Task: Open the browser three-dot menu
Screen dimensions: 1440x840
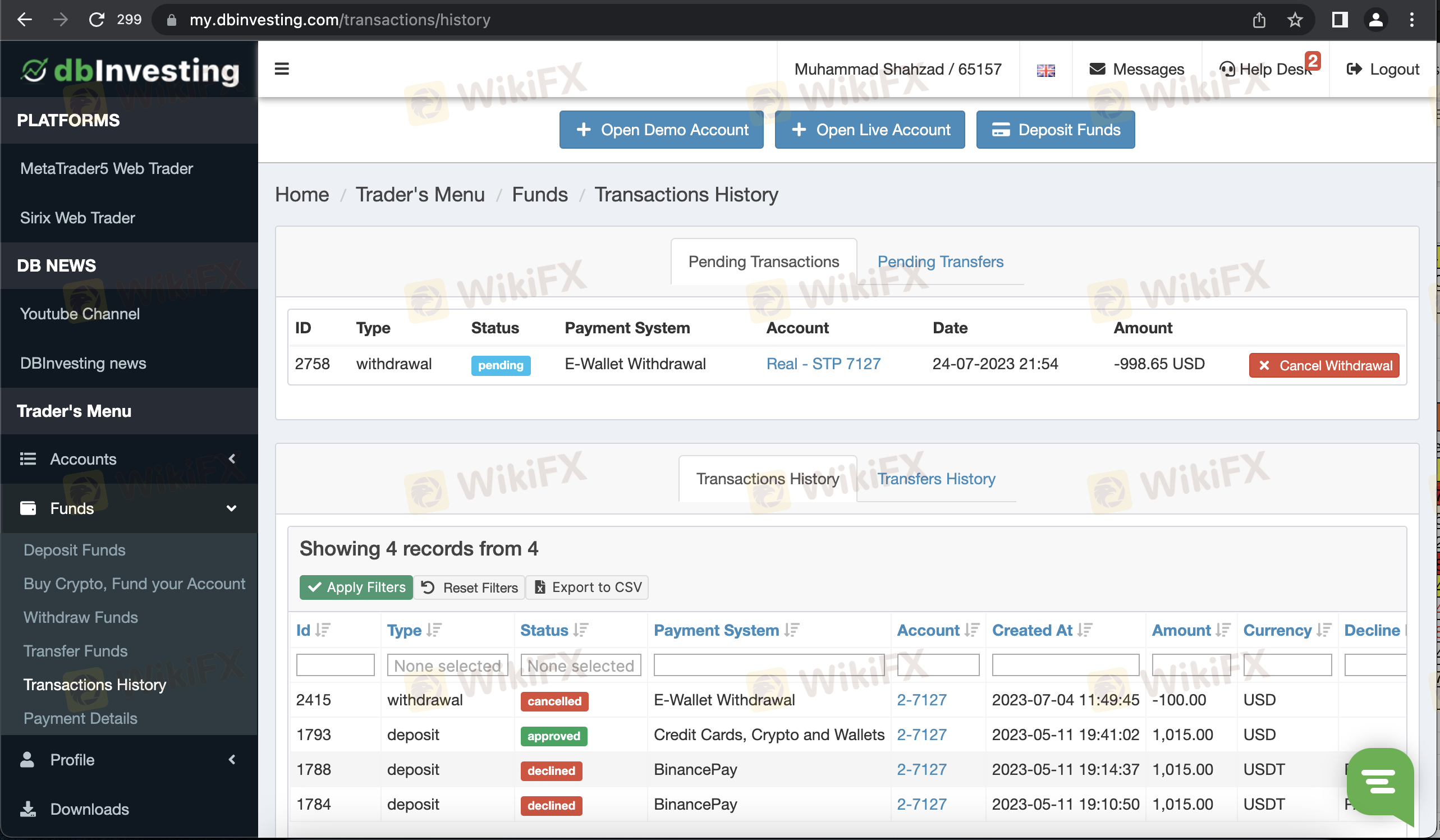Action: pyautogui.click(x=1411, y=20)
